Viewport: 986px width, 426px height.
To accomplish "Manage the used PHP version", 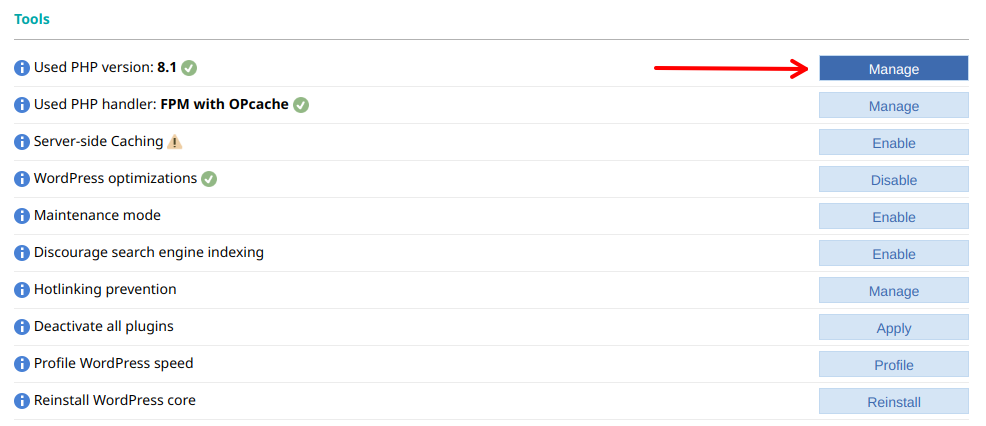I will click(x=893, y=69).
